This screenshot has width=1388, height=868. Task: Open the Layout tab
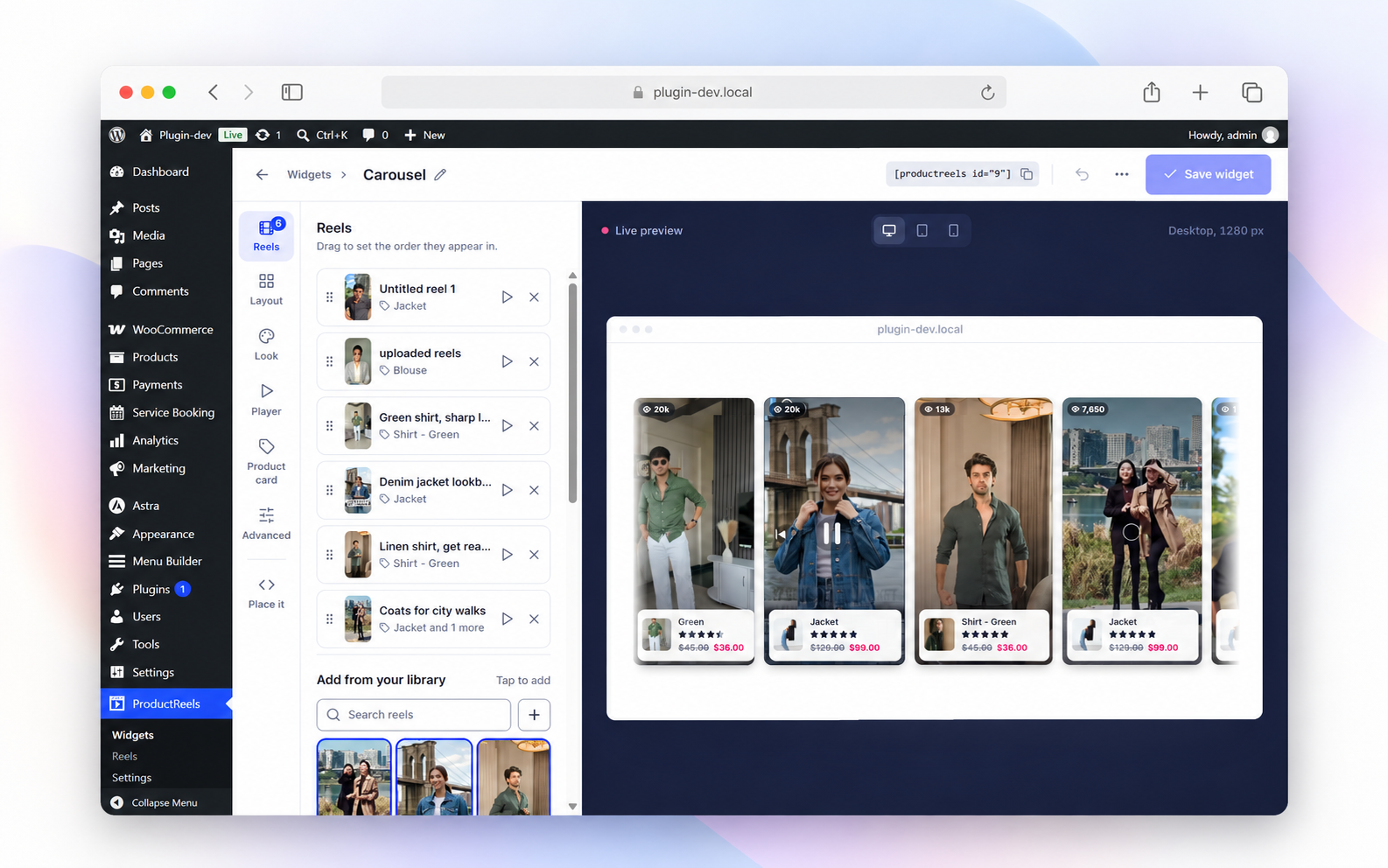point(266,290)
